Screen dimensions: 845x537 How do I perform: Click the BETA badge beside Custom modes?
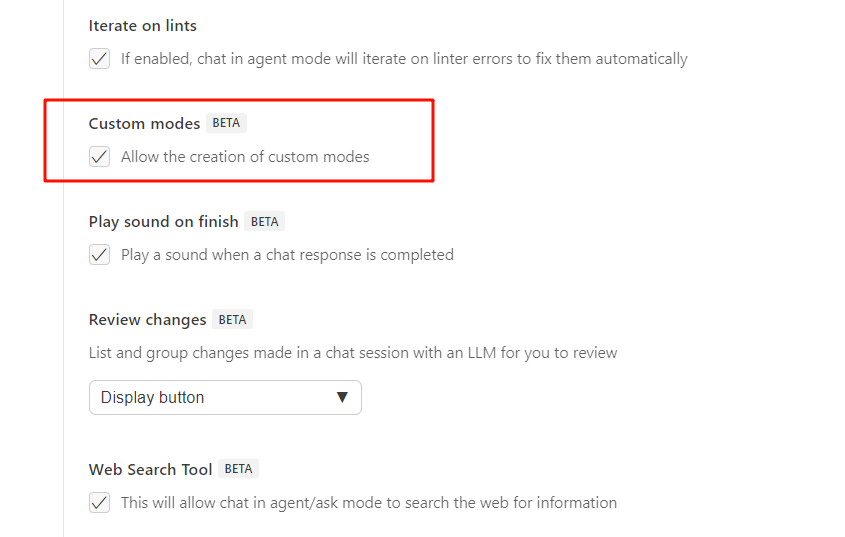click(227, 124)
